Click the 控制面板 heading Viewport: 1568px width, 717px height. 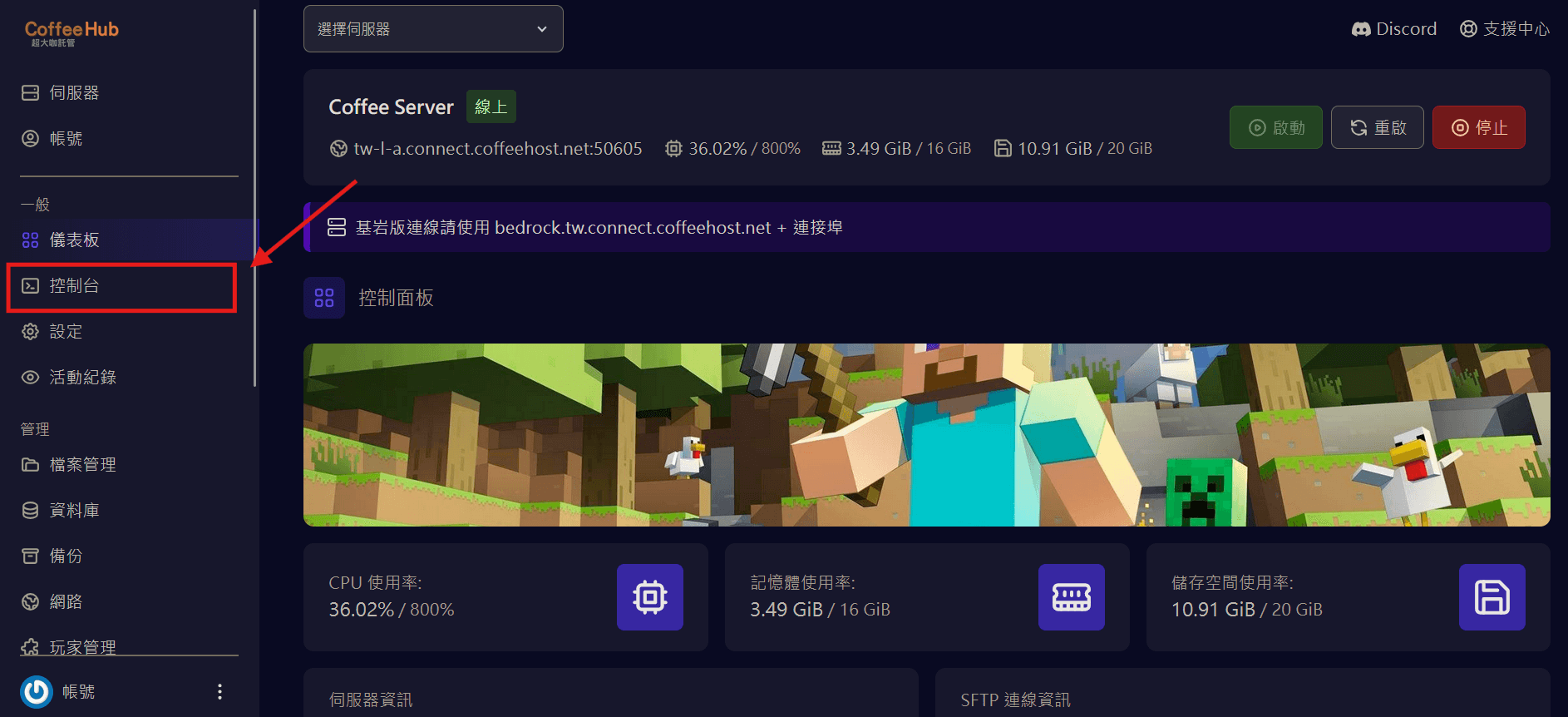[x=396, y=298]
